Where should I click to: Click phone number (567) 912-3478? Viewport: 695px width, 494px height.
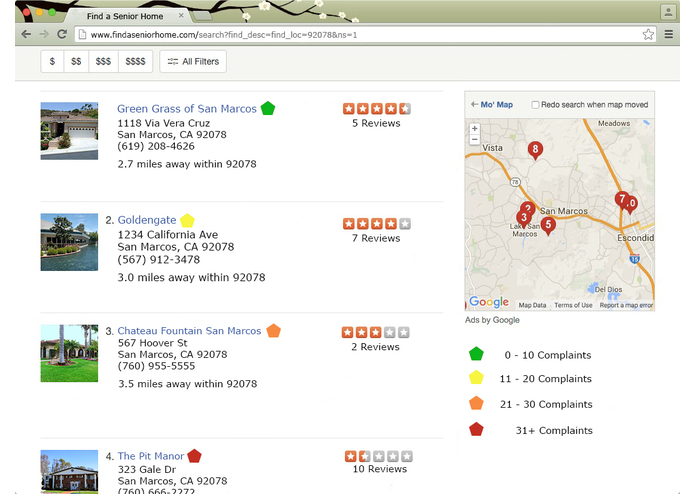tap(159, 260)
